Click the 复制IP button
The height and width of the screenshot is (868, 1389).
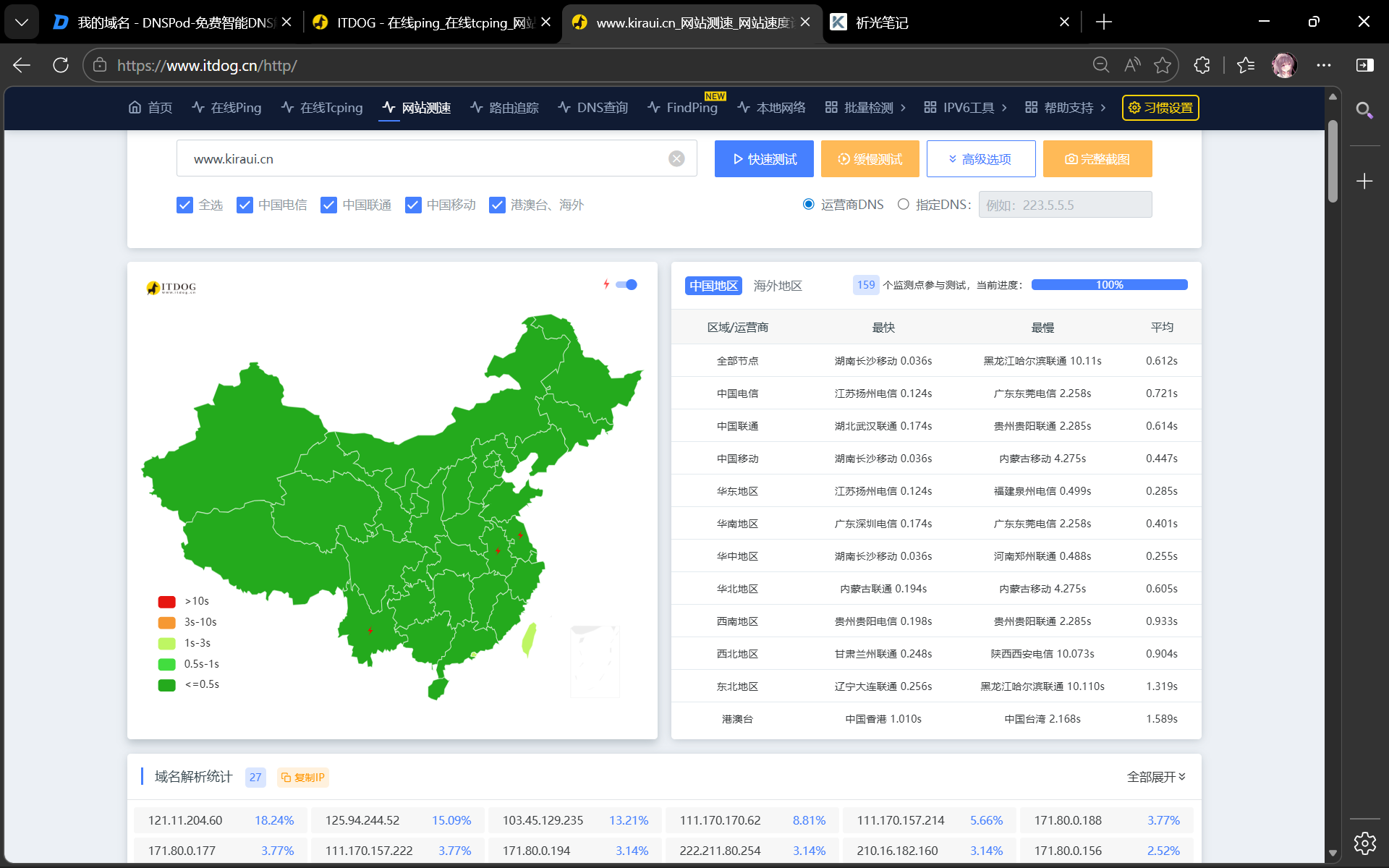pos(303,777)
